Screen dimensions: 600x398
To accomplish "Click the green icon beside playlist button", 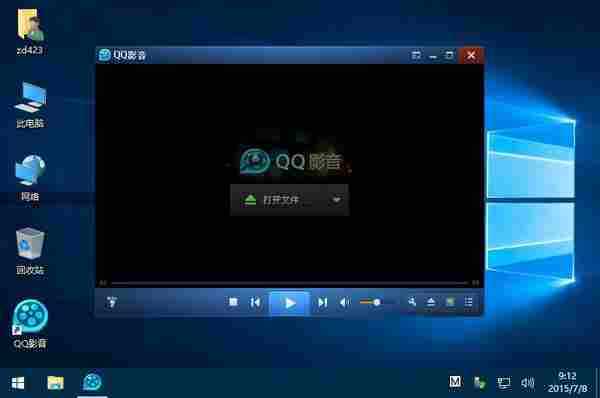I will [450, 302].
